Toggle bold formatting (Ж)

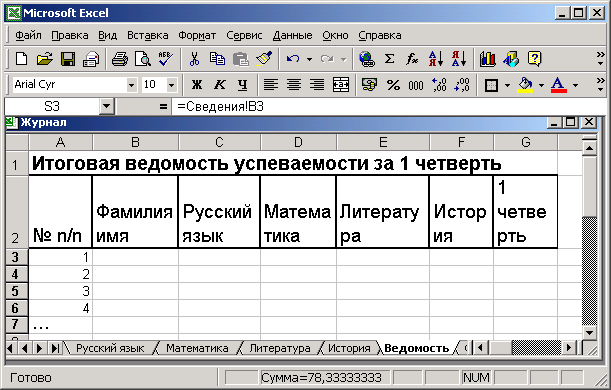197,85
